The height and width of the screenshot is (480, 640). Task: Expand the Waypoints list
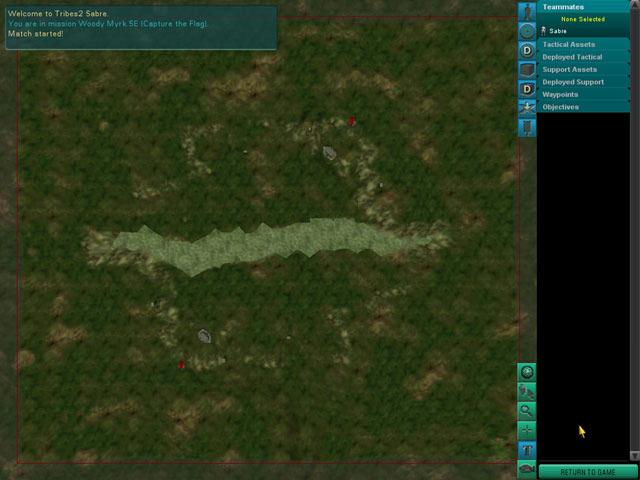click(x=584, y=94)
